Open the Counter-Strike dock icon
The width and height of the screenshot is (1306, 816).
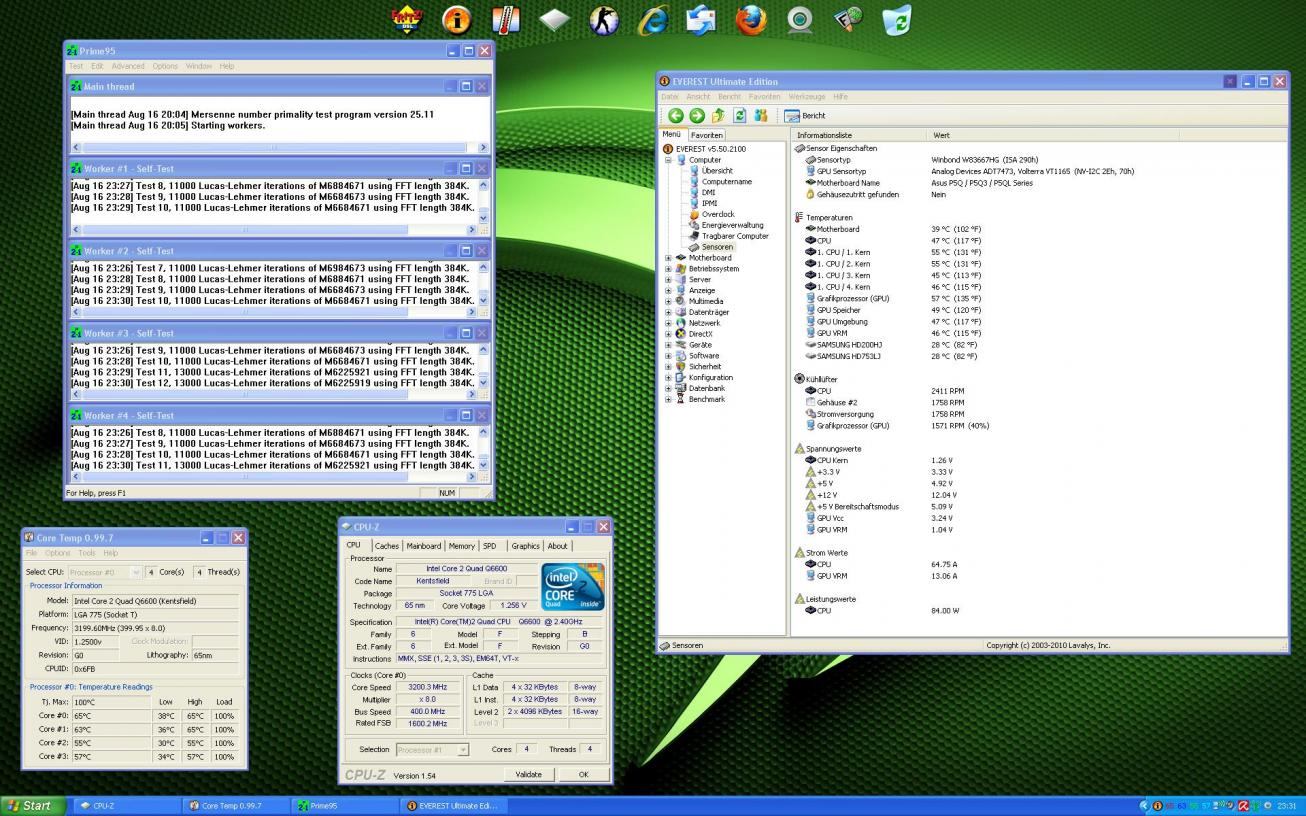tap(603, 19)
